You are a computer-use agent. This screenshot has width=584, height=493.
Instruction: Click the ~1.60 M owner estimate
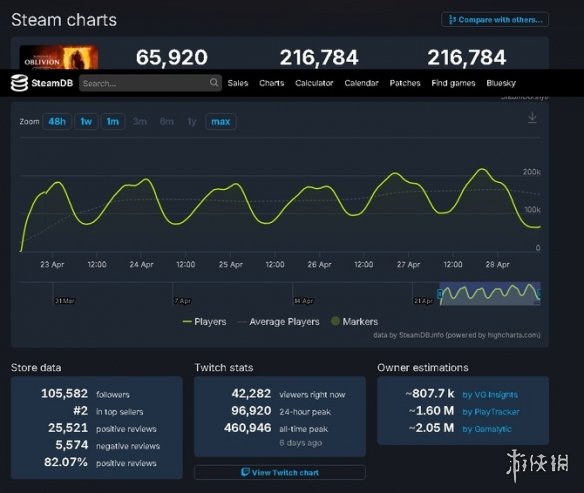[431, 411]
